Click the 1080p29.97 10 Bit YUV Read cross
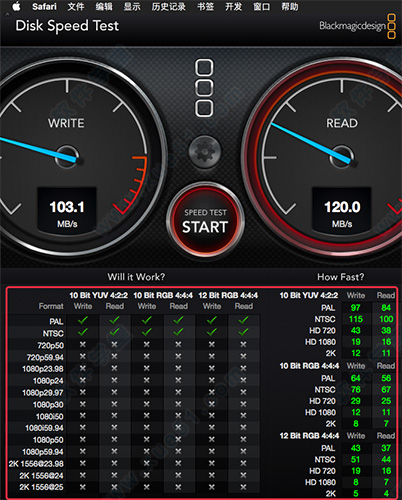Viewport: 402px width, 500px height. coord(114,392)
